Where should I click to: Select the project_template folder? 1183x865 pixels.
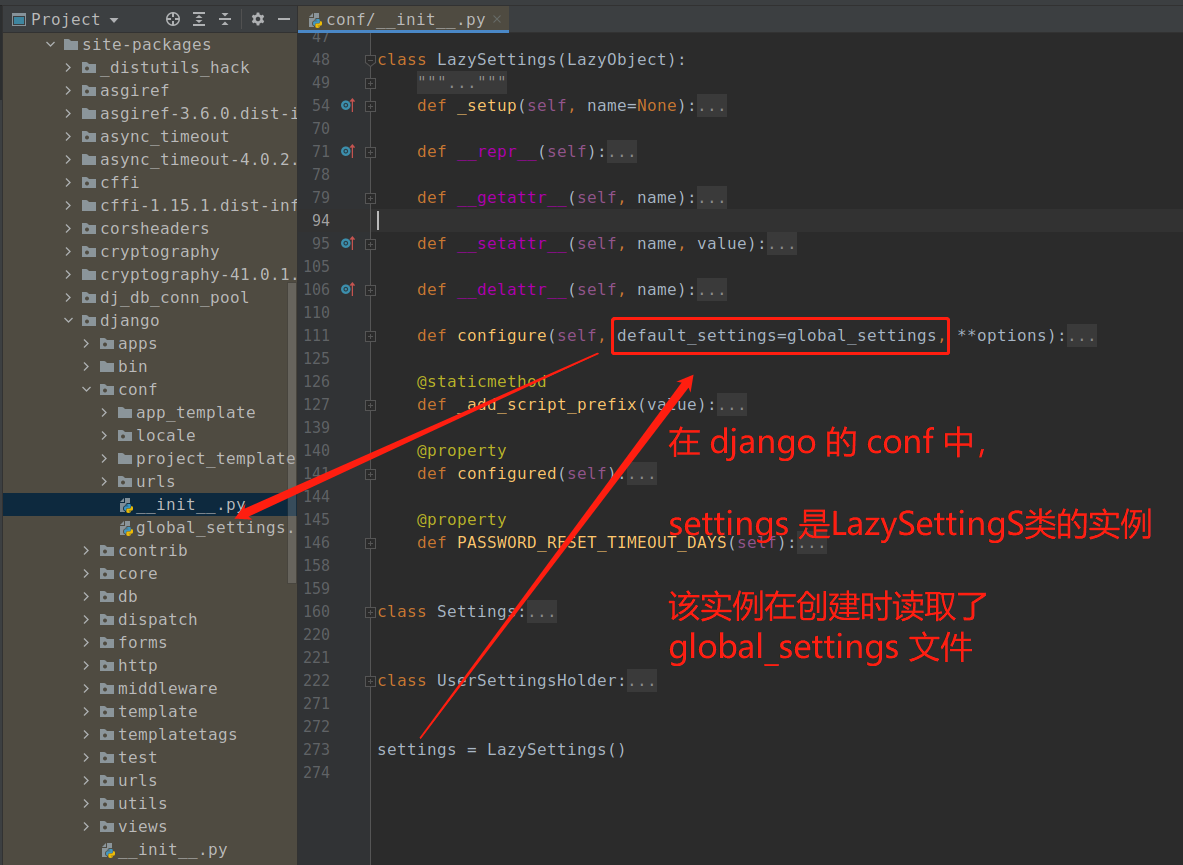pyautogui.click(x=207, y=459)
